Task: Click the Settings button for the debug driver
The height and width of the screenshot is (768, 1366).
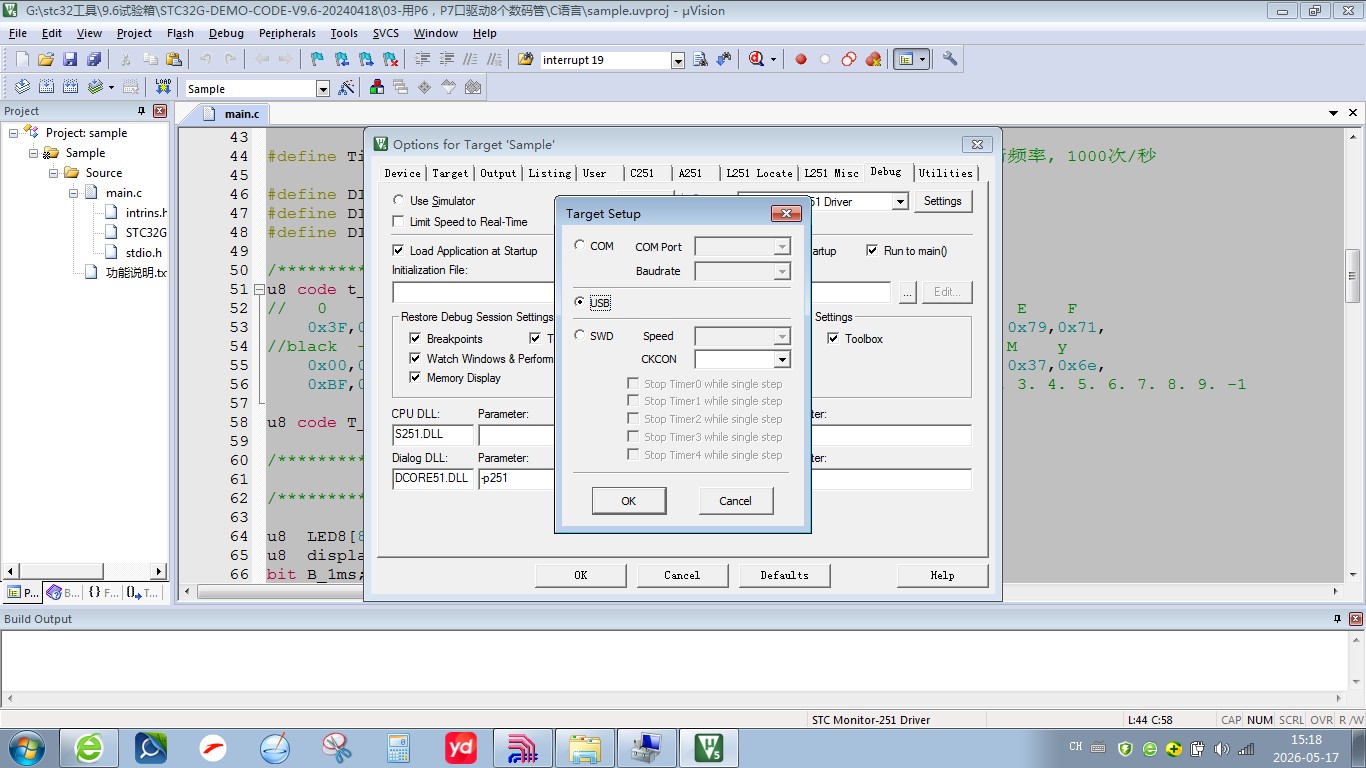Action: pos(942,201)
